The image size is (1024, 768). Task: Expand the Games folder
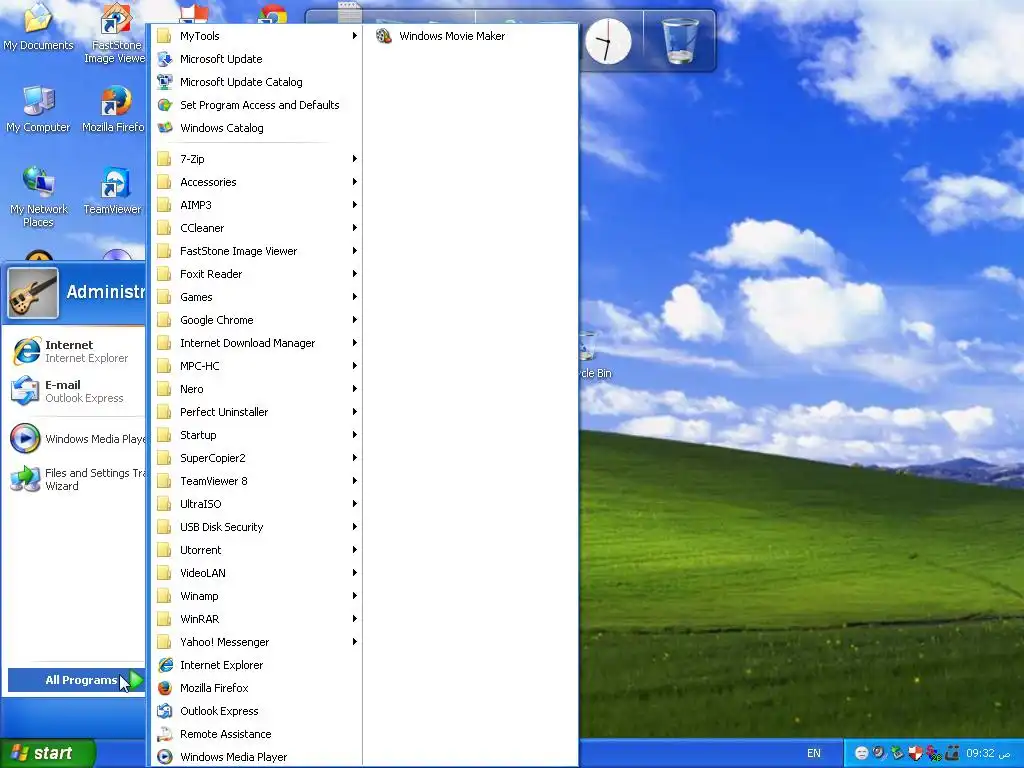point(255,297)
